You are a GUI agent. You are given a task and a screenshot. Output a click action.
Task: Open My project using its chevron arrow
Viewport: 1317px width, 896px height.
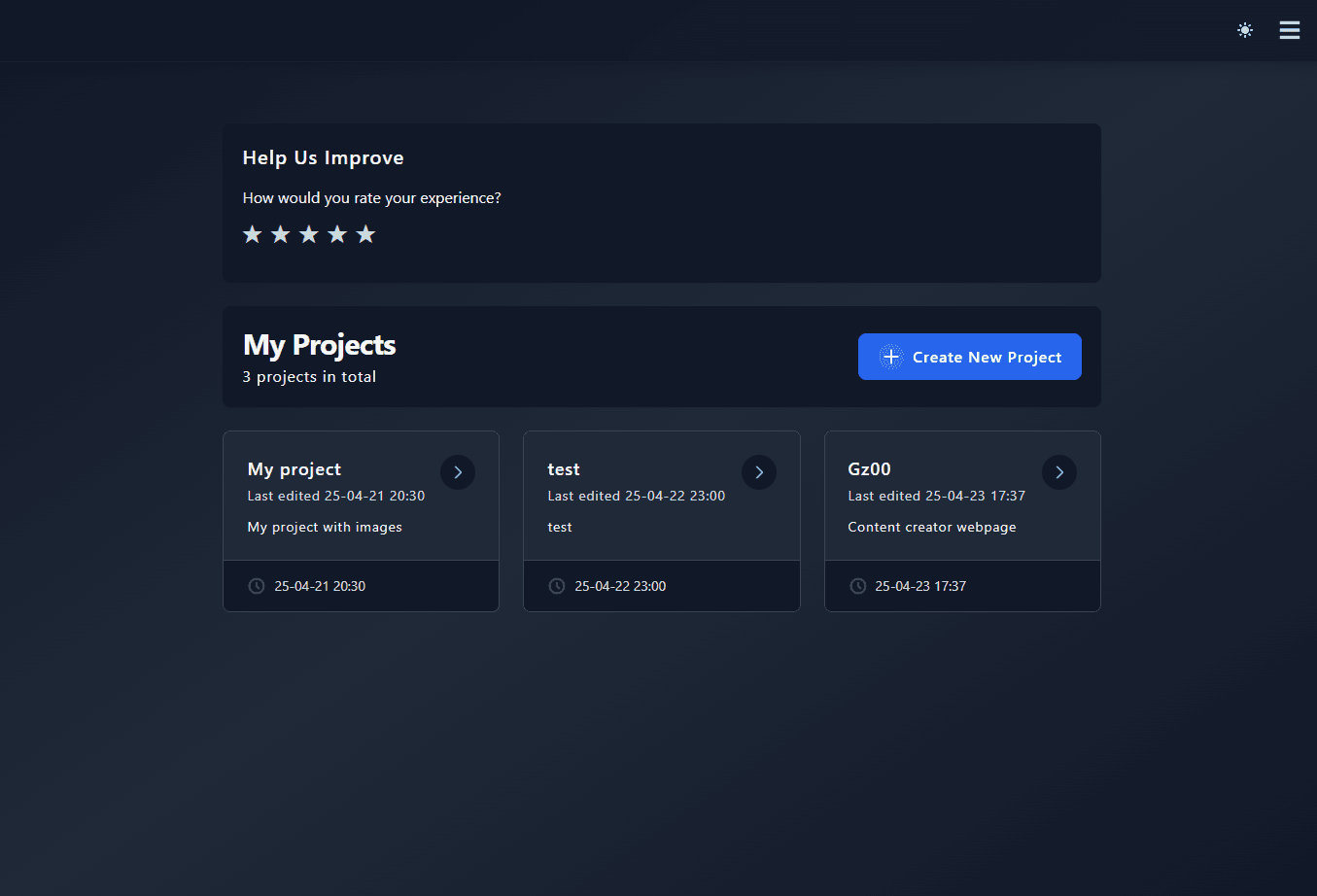point(458,472)
